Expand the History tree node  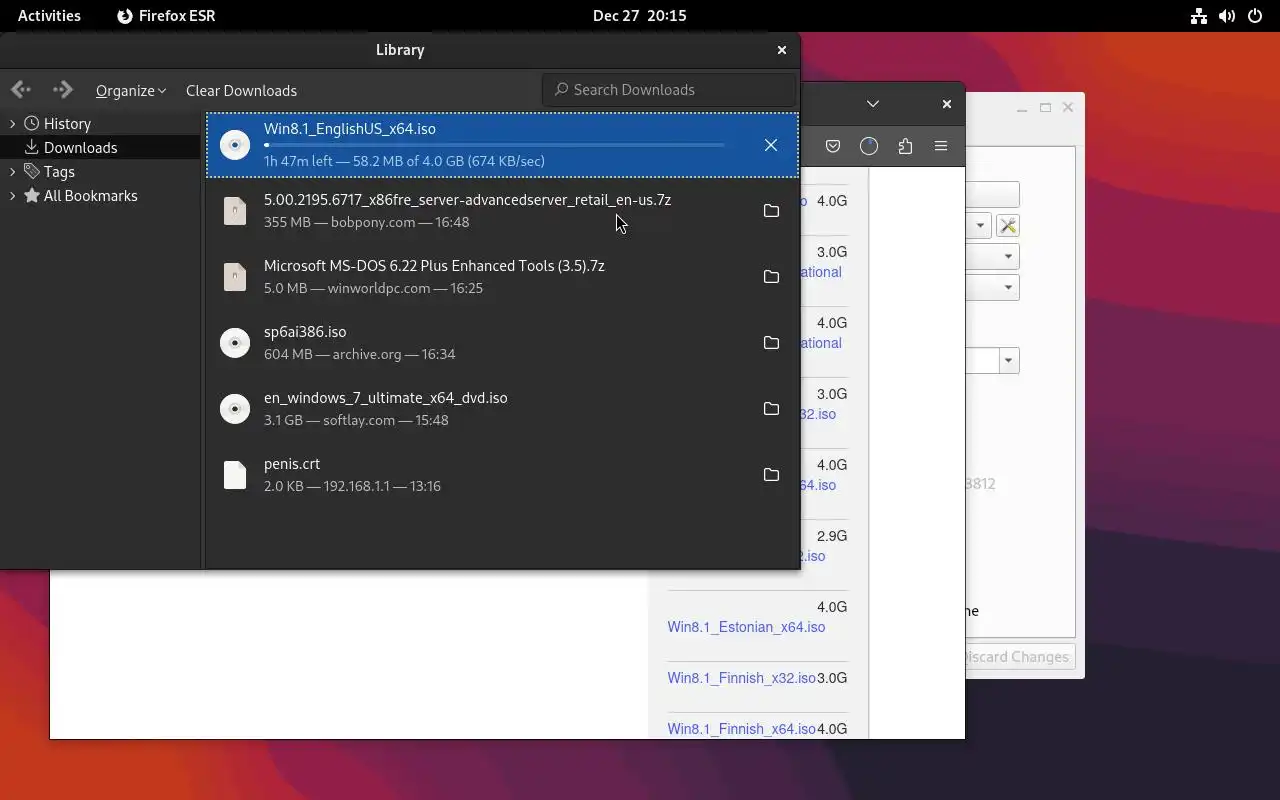click(12, 124)
